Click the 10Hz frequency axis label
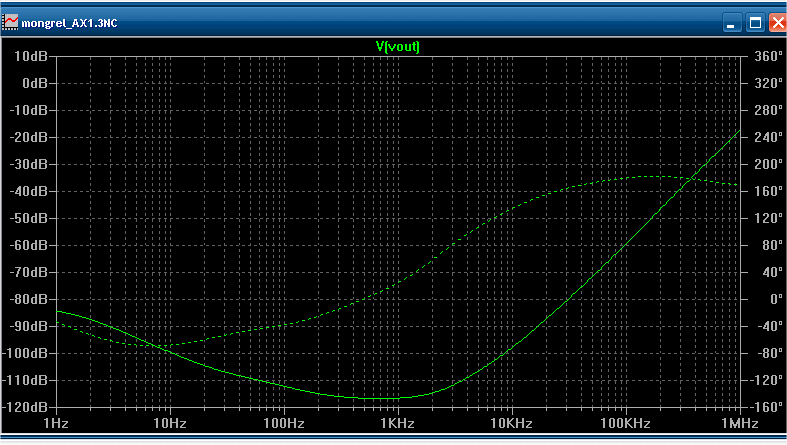 170,424
